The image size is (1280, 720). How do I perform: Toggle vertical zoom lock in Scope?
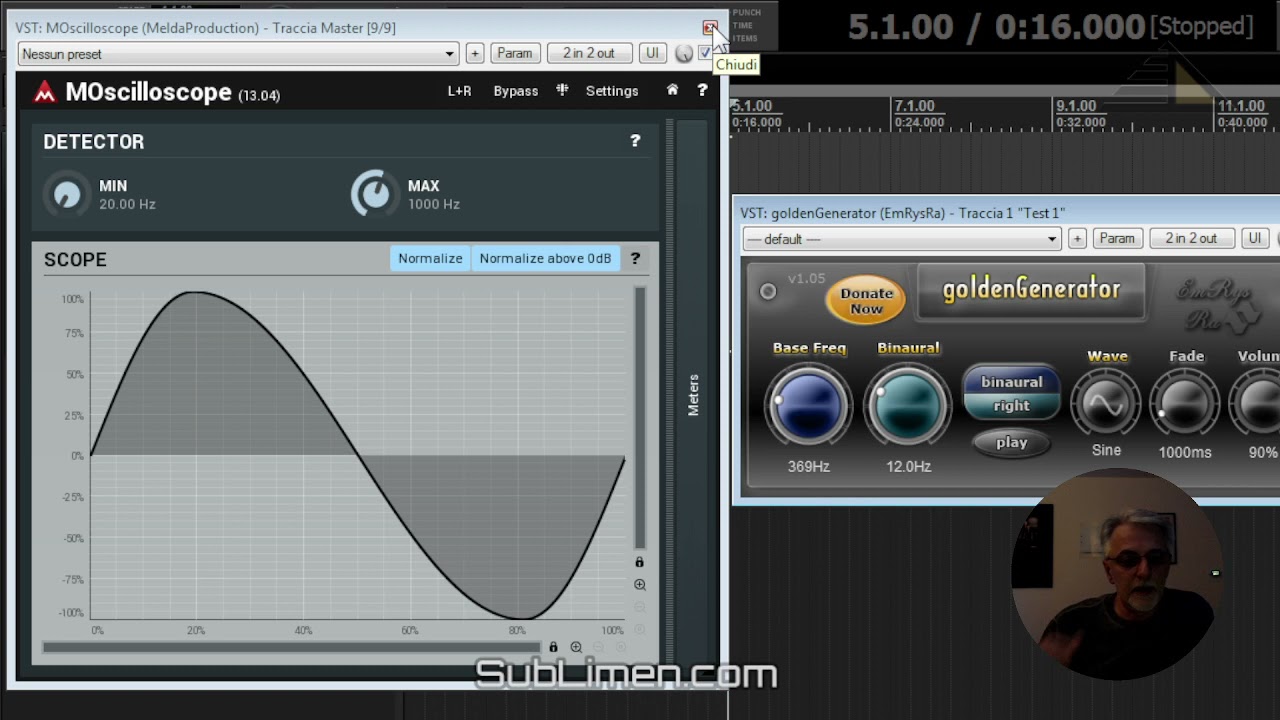(x=640, y=563)
